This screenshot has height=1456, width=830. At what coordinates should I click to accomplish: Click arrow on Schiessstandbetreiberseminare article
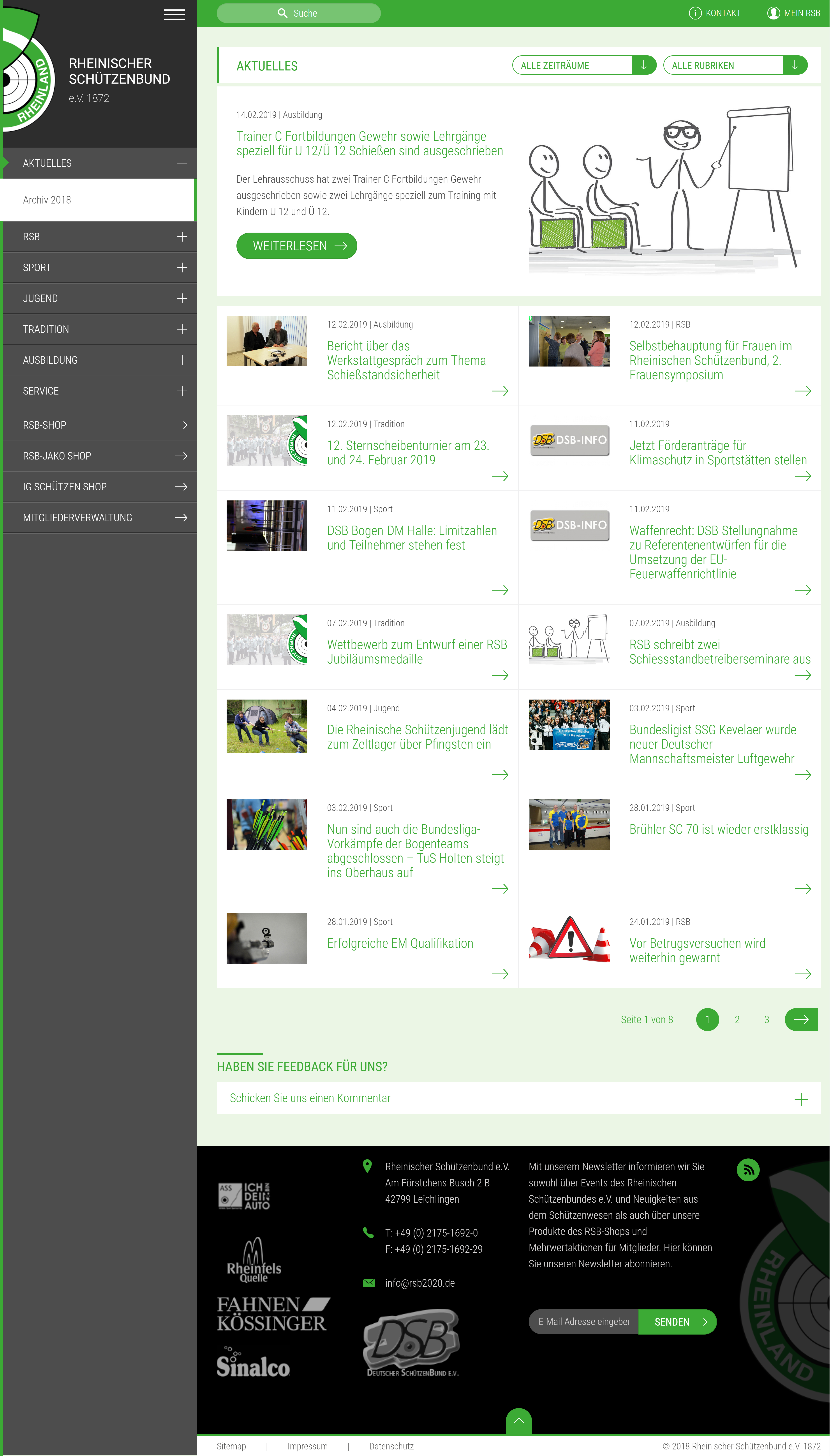(803, 675)
